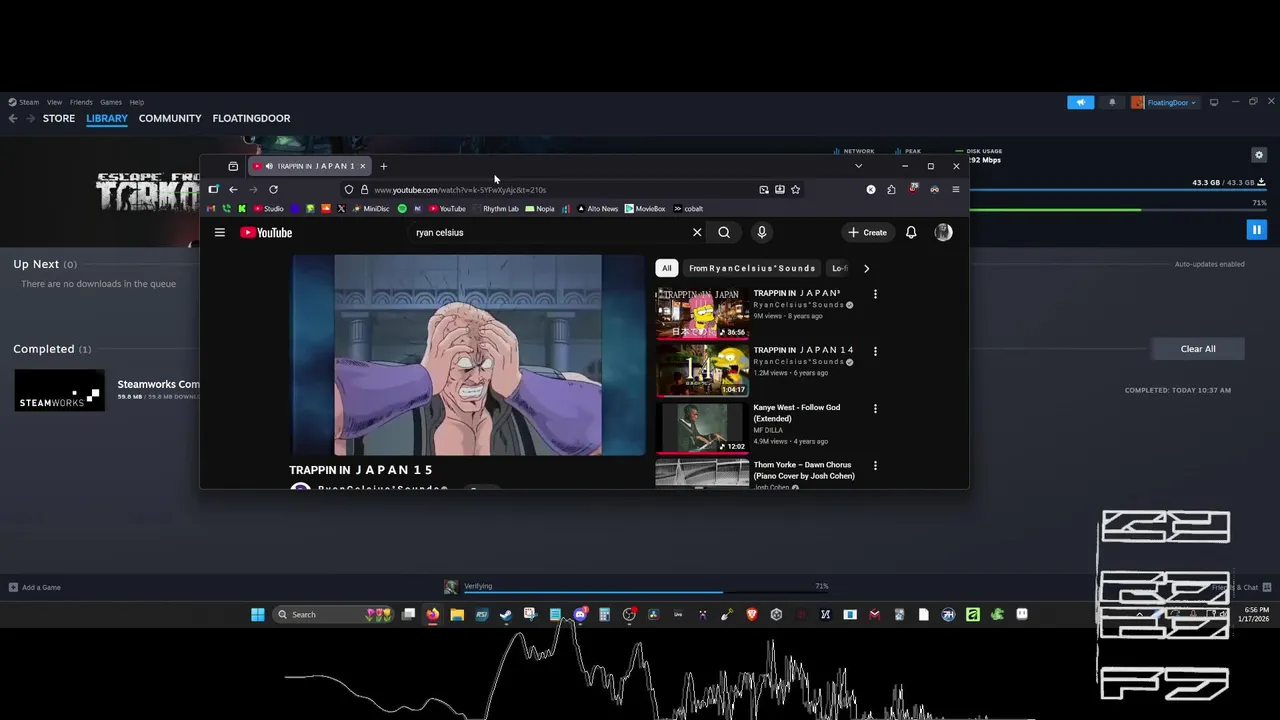Viewport: 1280px width, 720px height.
Task: Click Clear All completed downloads
Action: [1198, 349]
